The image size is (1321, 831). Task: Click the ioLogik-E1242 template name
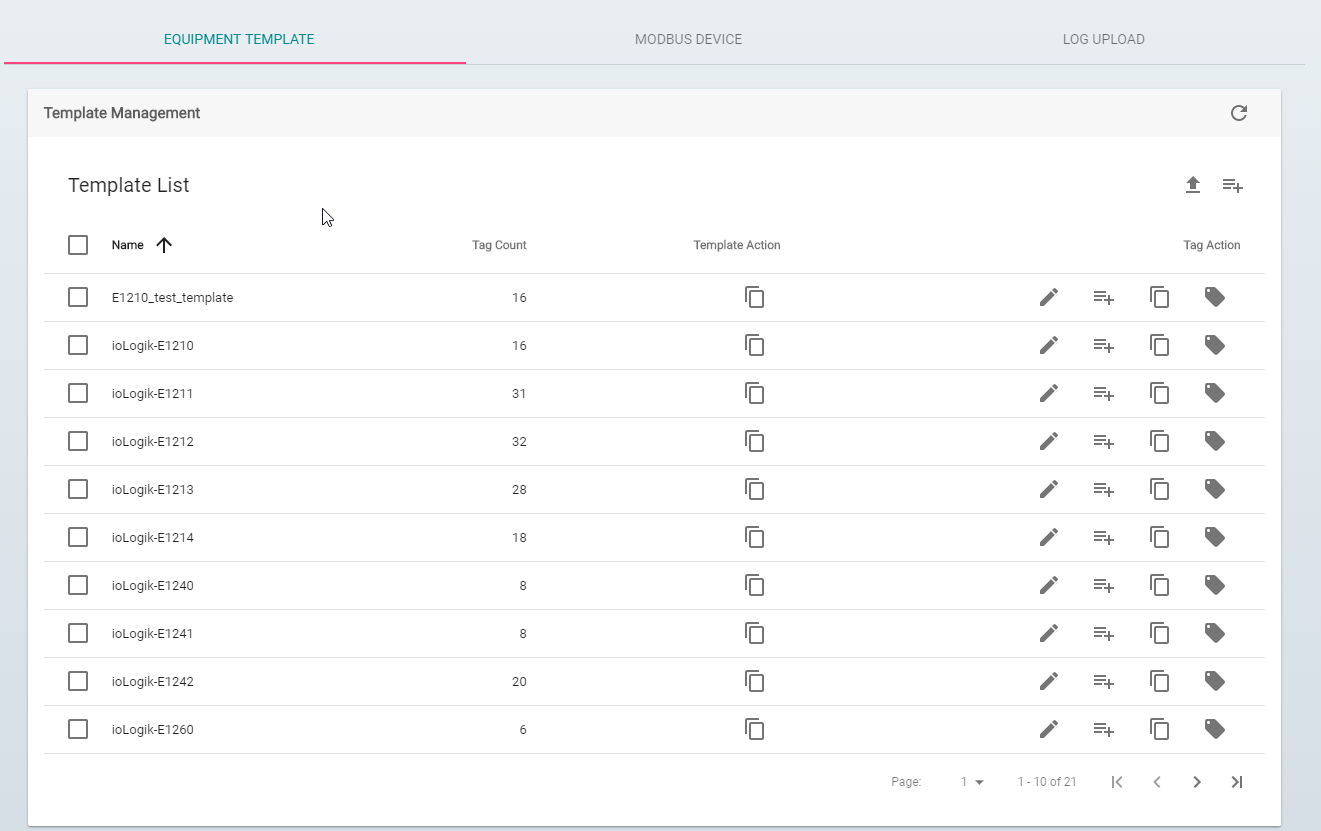153,681
